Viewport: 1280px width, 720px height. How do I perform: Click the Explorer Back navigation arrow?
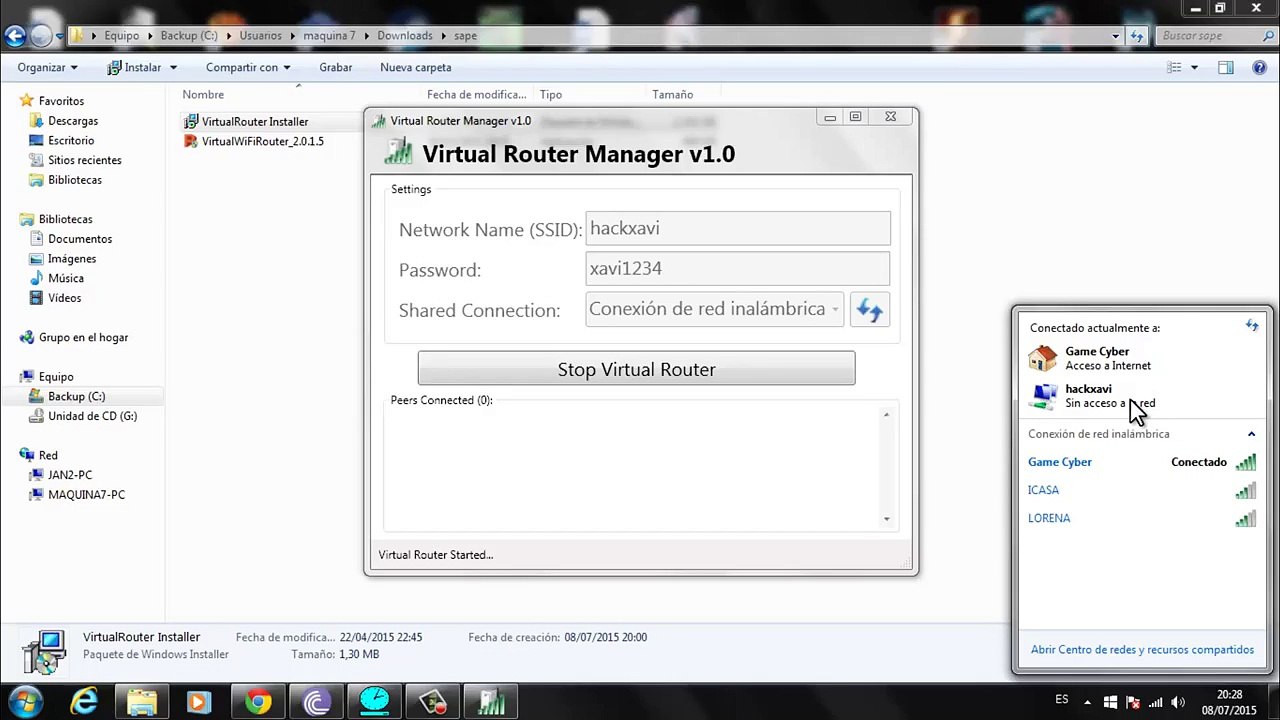tap(14, 36)
